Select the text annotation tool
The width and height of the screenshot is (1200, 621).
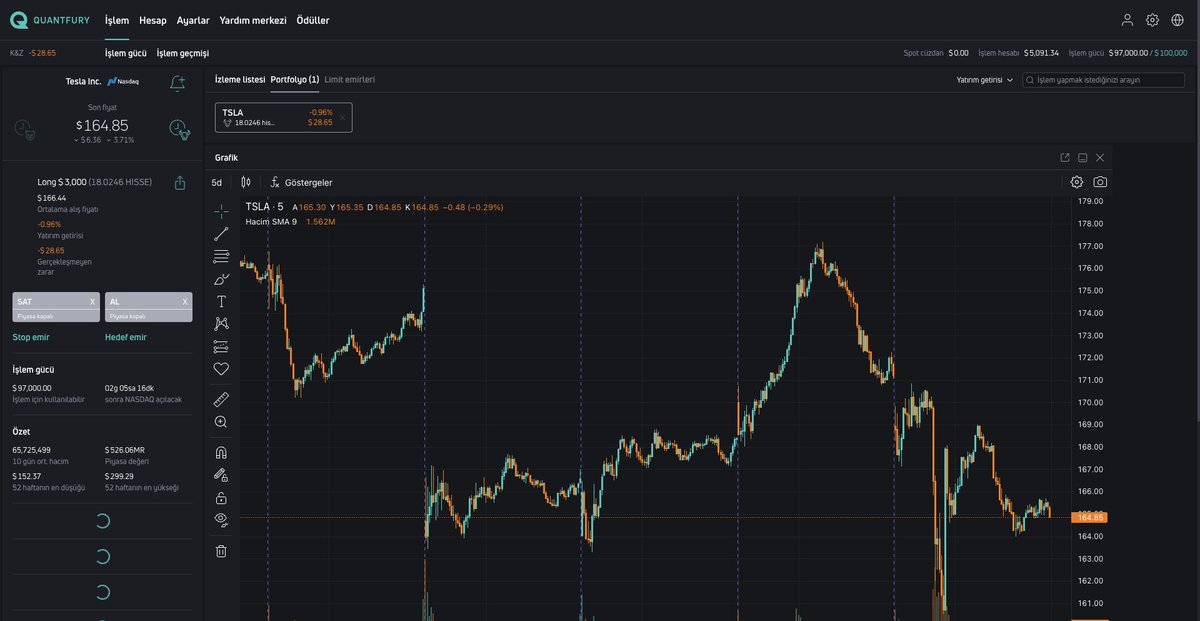click(x=221, y=301)
